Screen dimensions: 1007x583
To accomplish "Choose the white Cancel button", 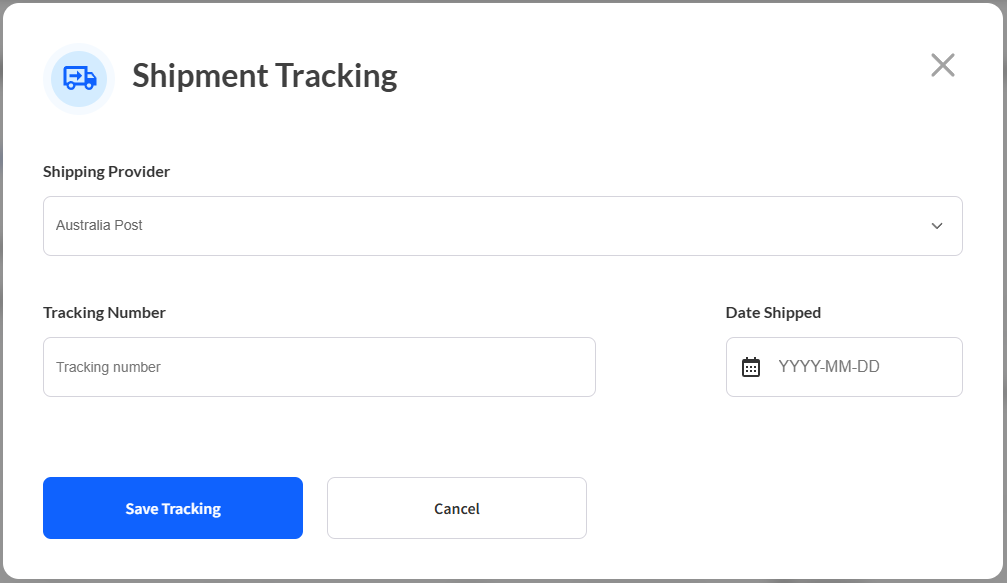I will (x=457, y=508).
